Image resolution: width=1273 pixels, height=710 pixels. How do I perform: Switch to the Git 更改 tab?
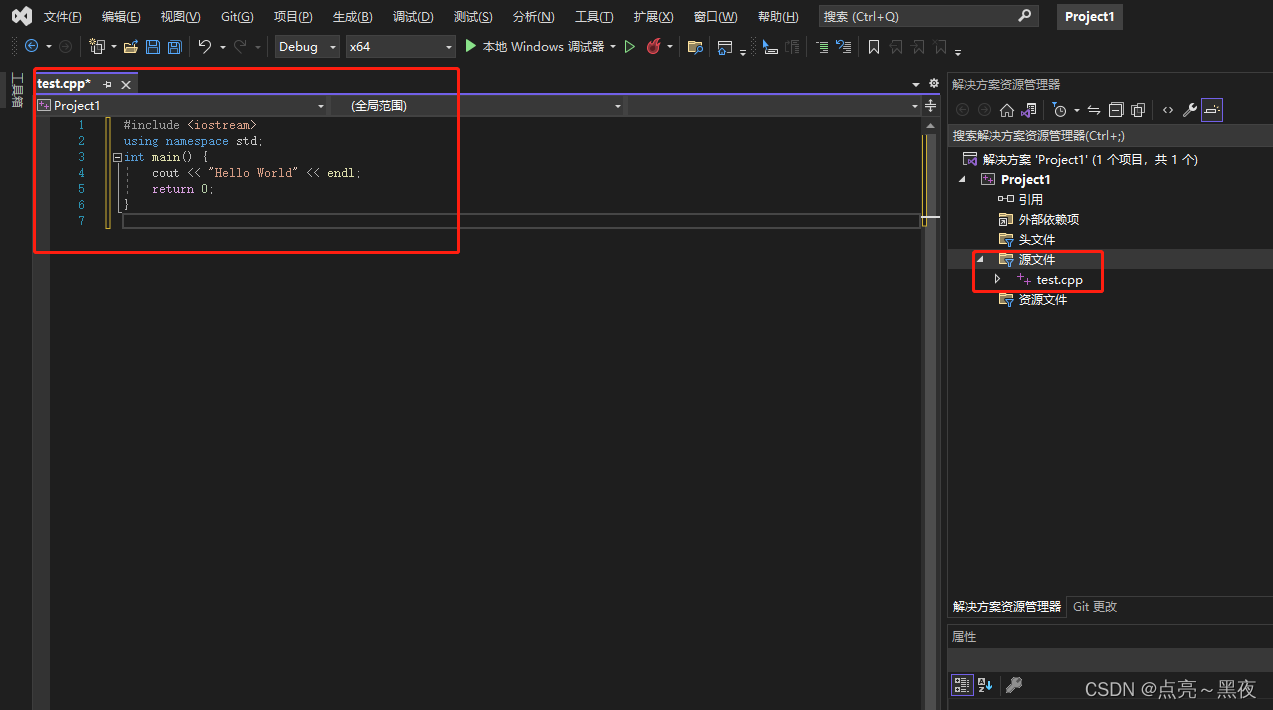1095,606
